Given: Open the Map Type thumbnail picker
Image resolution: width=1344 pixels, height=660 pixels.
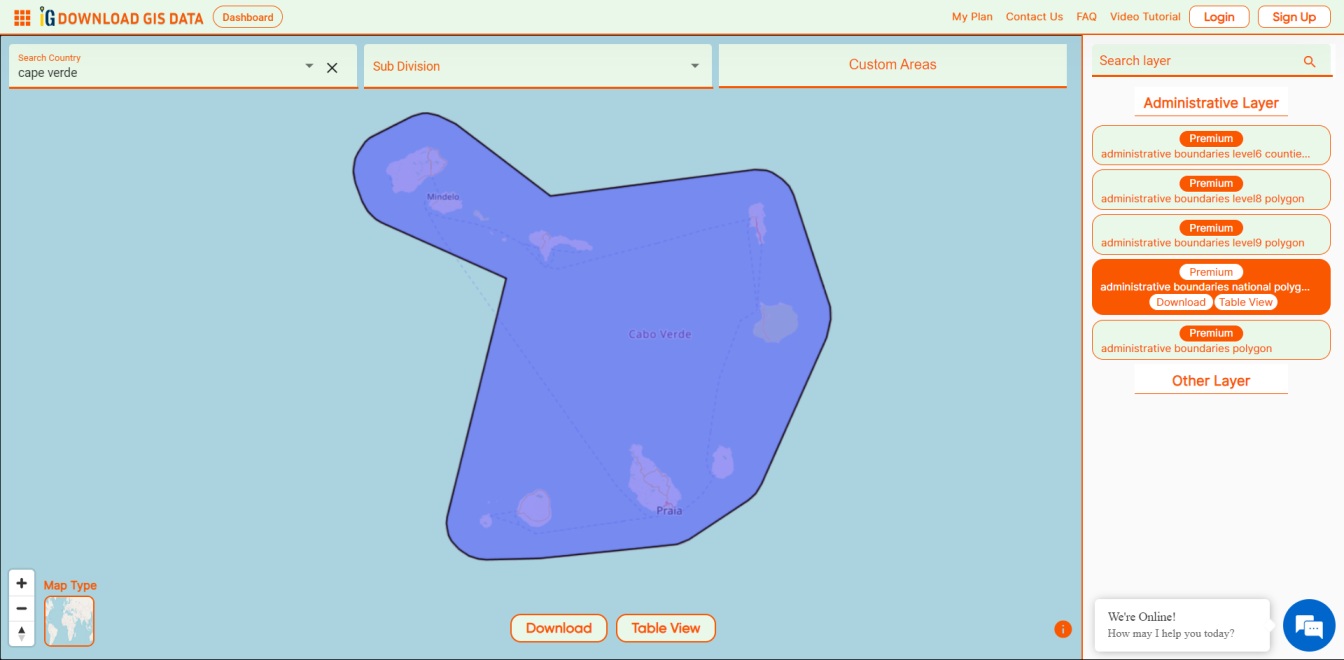Looking at the screenshot, I should point(68,621).
